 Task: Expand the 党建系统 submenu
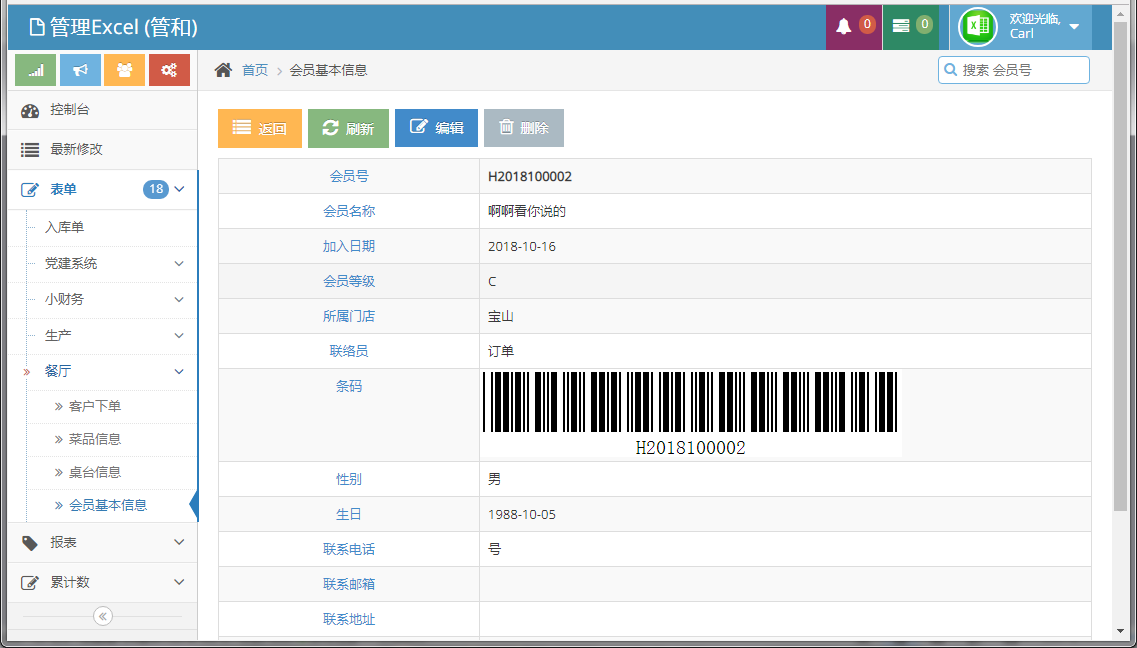pyautogui.click(x=179, y=263)
